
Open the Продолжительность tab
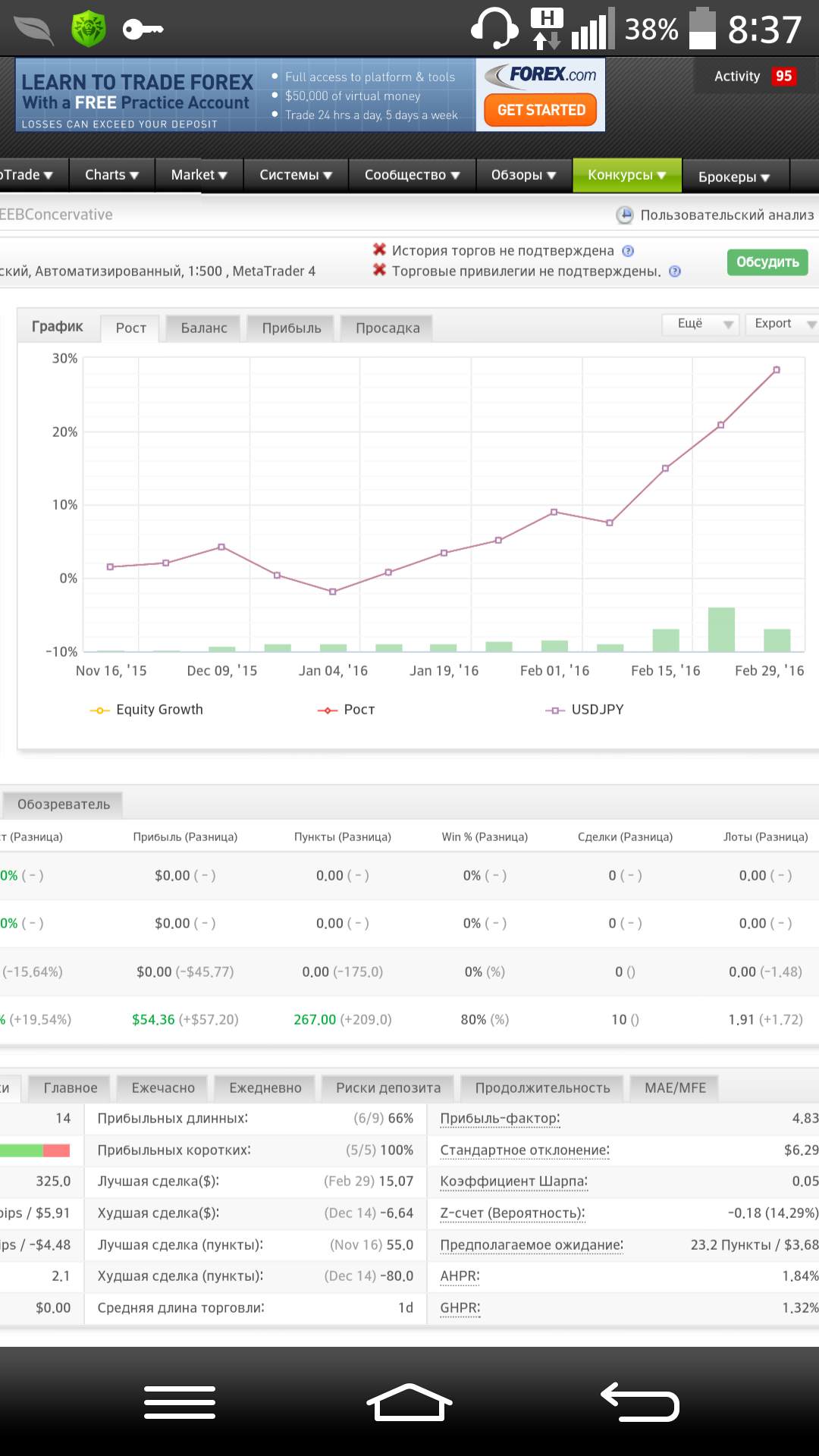[x=542, y=1088]
